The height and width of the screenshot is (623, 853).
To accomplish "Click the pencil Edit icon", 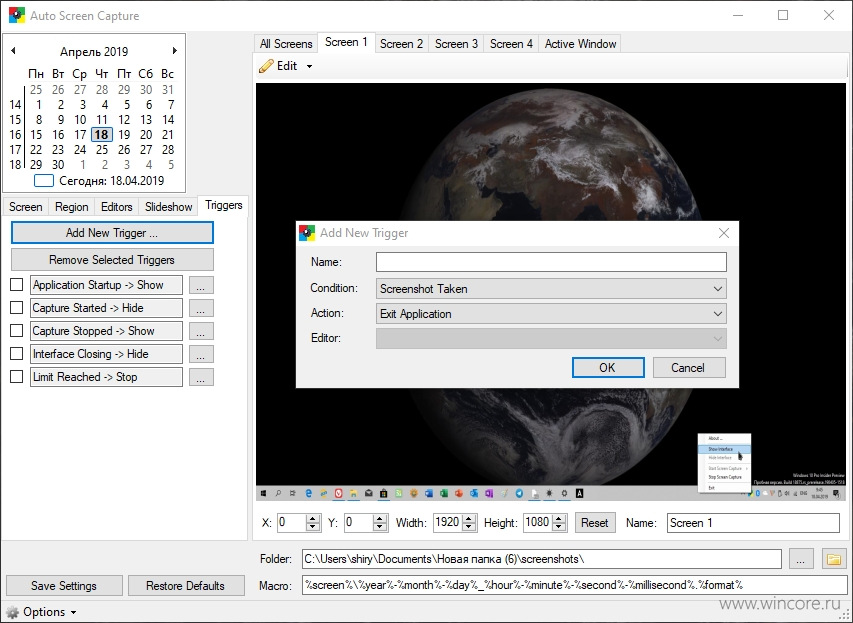I will point(266,66).
